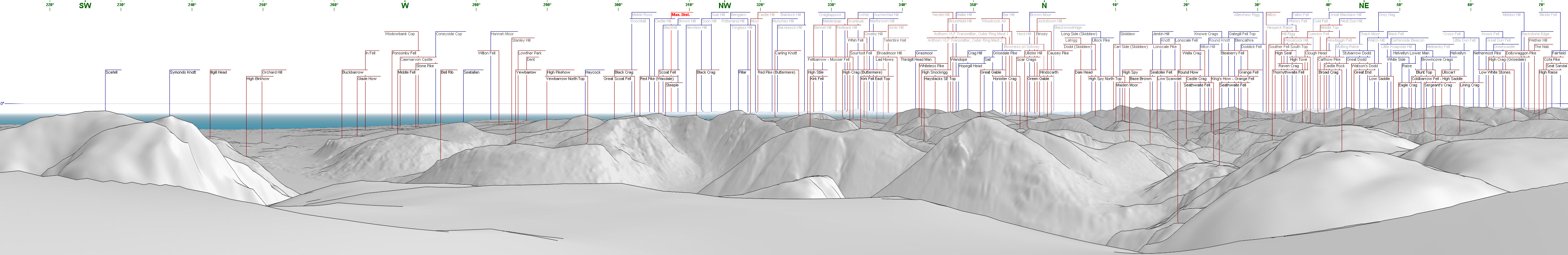Select the Illgill Head label
1568x255 pixels.
[x=218, y=73]
